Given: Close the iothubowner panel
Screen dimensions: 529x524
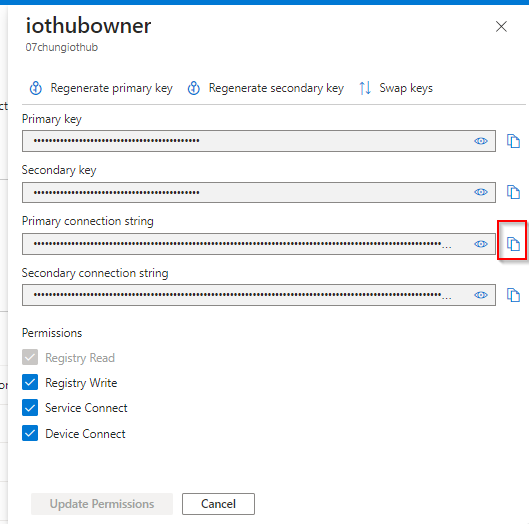Looking at the screenshot, I should pos(501,26).
